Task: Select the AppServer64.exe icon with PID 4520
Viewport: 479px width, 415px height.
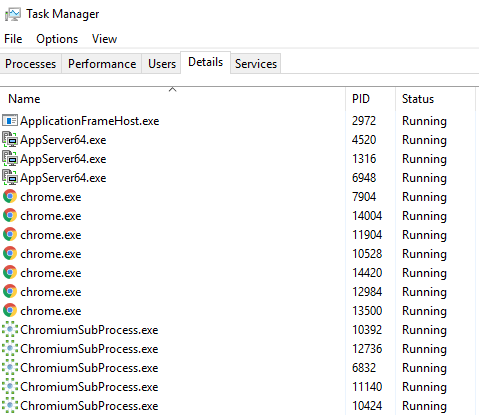Action: [10, 139]
